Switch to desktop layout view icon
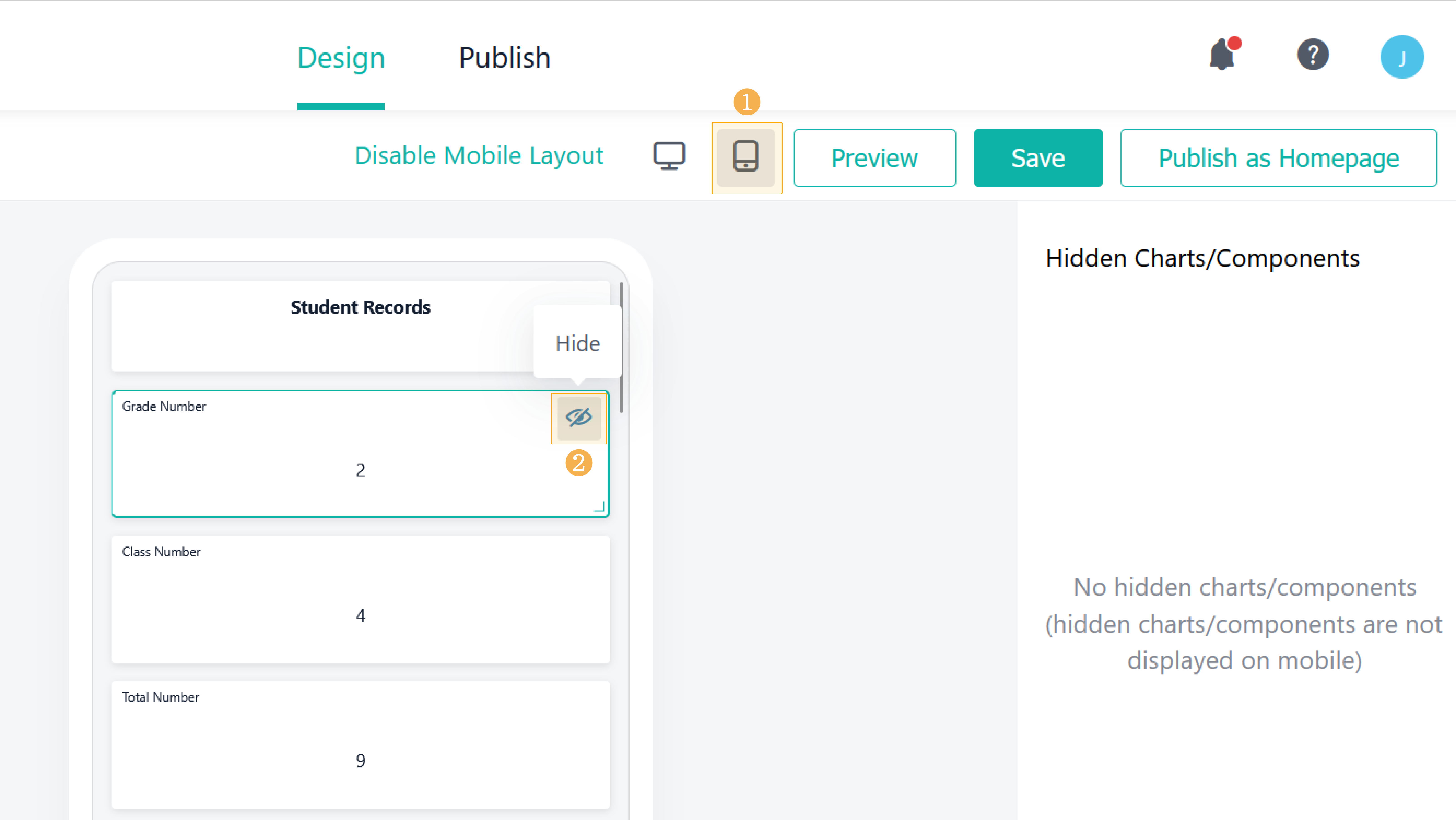 tap(669, 156)
